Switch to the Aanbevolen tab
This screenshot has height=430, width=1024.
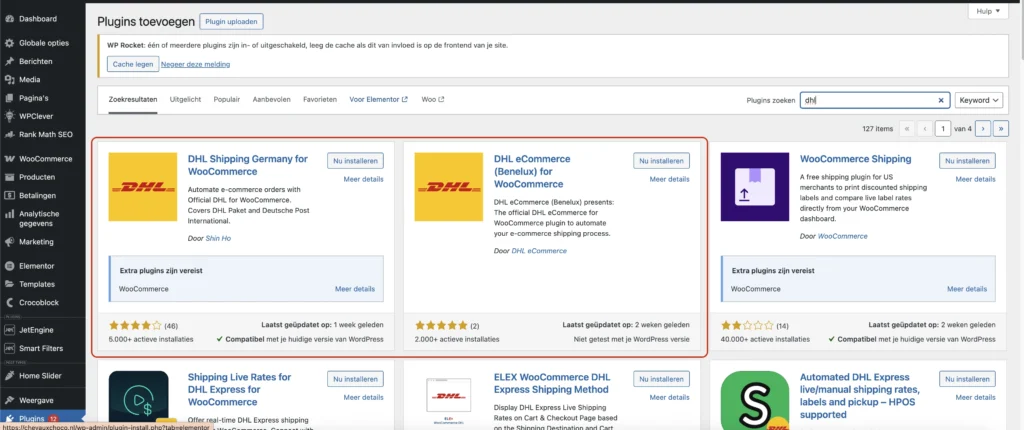pos(272,99)
